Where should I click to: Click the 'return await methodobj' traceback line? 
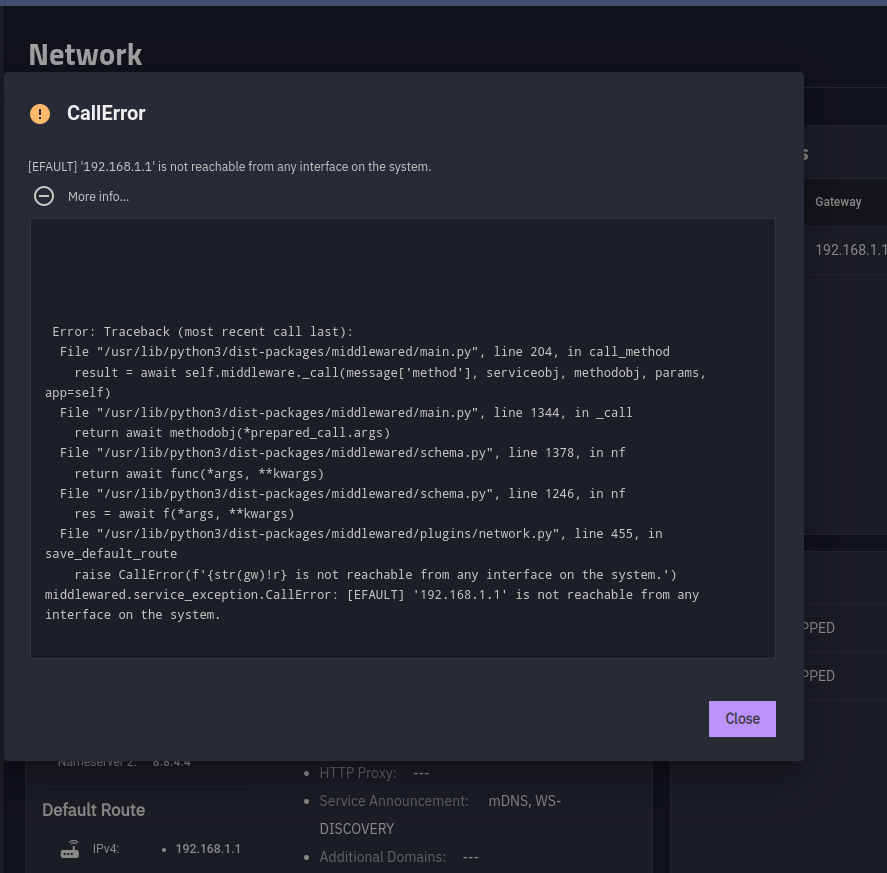(x=232, y=433)
